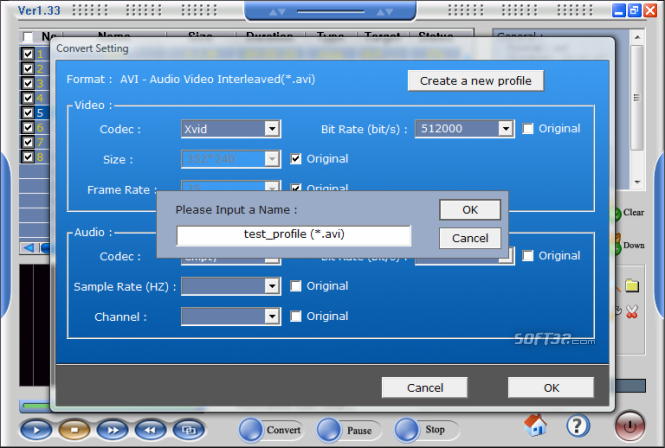This screenshot has width=665, height=448.
Task: Click the top center collapse handle
Action: tap(330, 11)
